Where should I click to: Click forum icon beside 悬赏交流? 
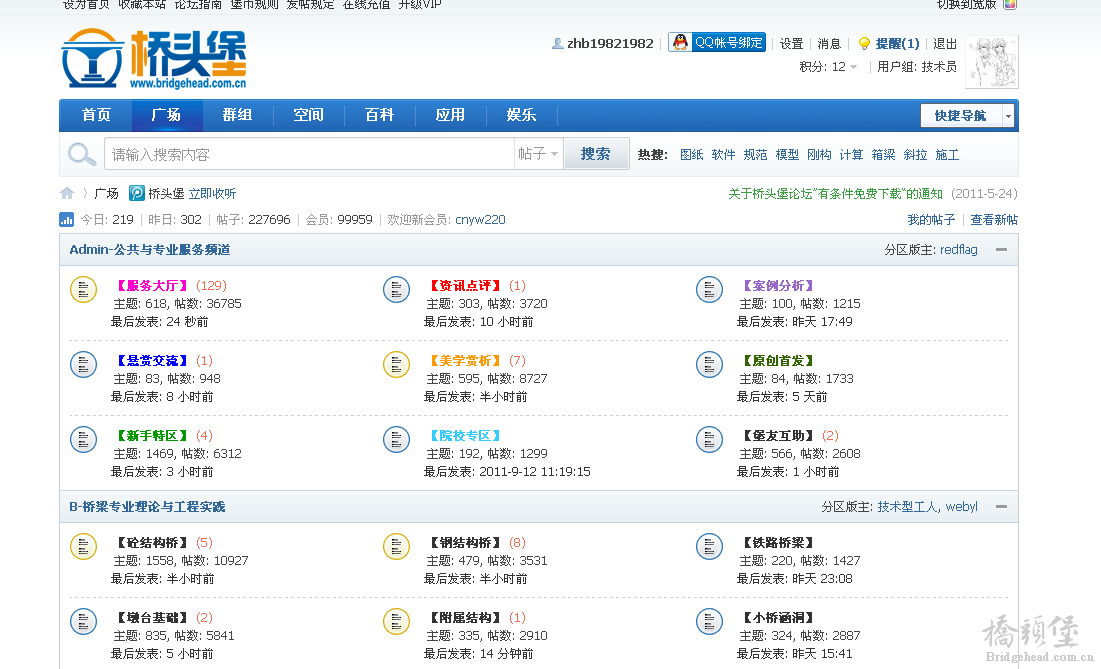coord(84,364)
